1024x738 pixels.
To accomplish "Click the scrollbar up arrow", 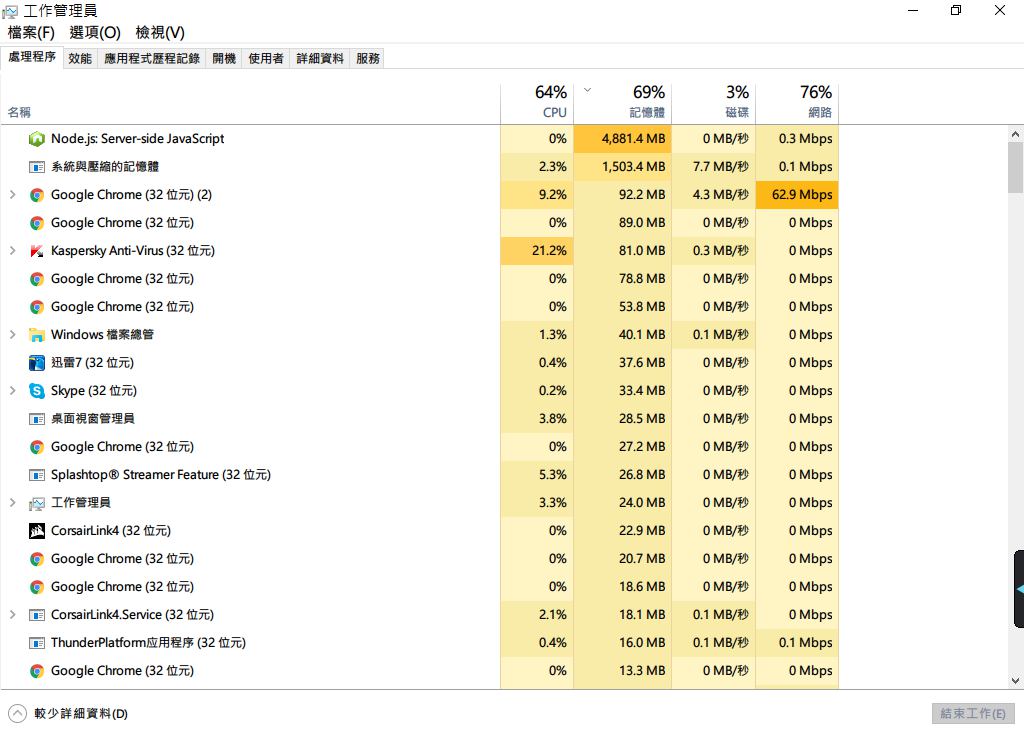I will [x=1015, y=134].
